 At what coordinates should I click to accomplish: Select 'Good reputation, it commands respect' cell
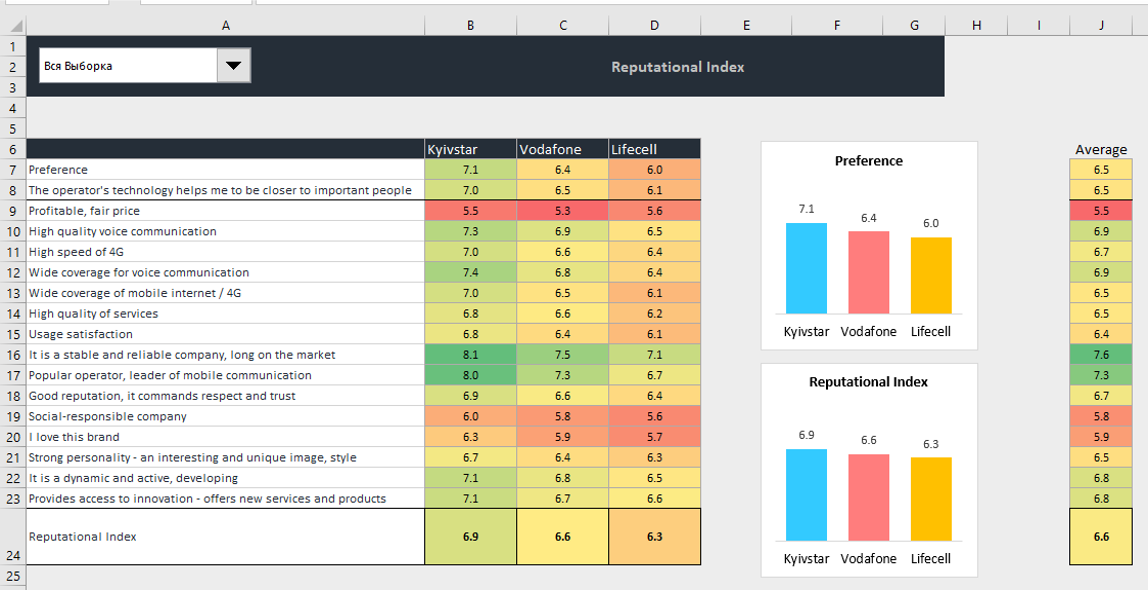226,395
